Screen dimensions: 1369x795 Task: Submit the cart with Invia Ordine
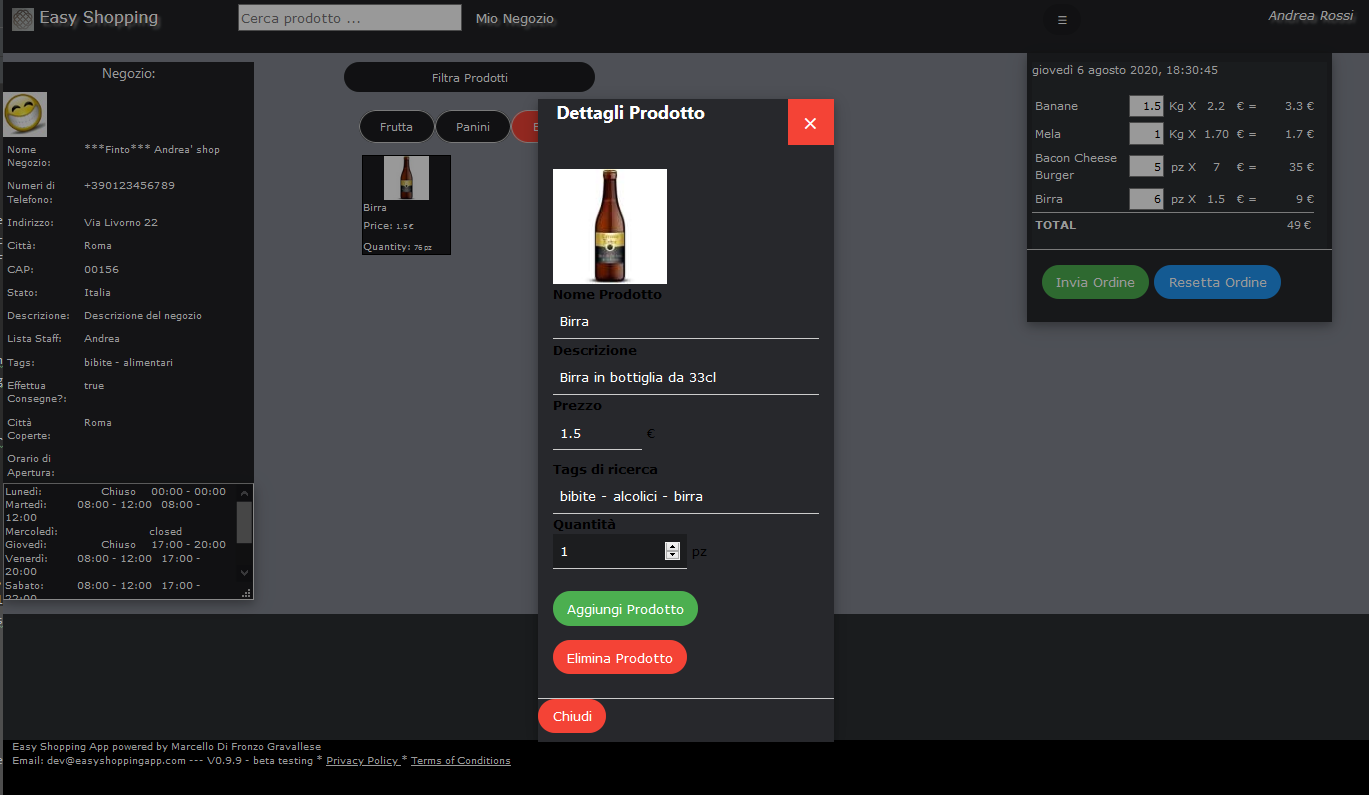pos(1095,282)
